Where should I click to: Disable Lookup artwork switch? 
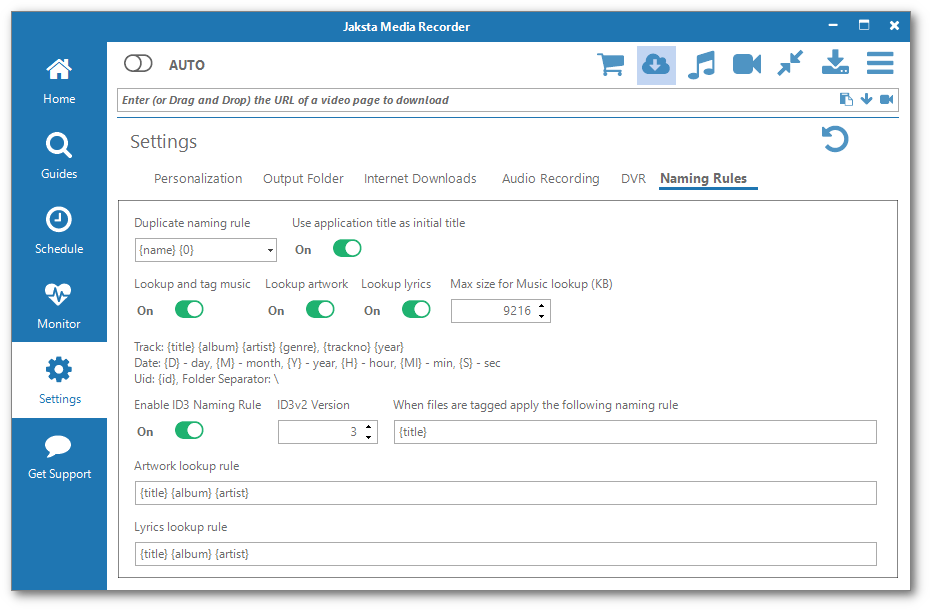pyautogui.click(x=320, y=309)
